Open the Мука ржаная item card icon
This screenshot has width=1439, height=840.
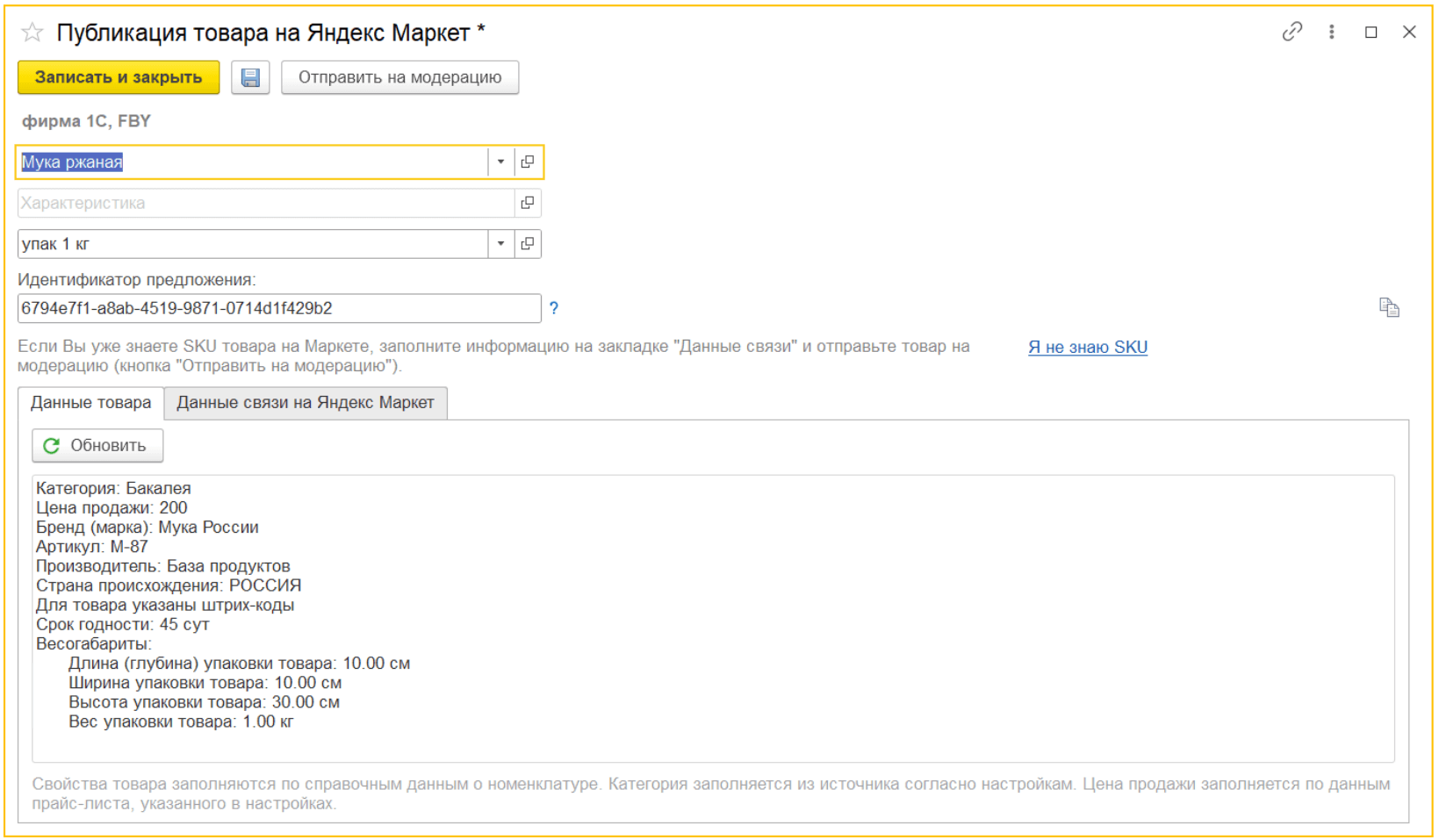tap(528, 162)
